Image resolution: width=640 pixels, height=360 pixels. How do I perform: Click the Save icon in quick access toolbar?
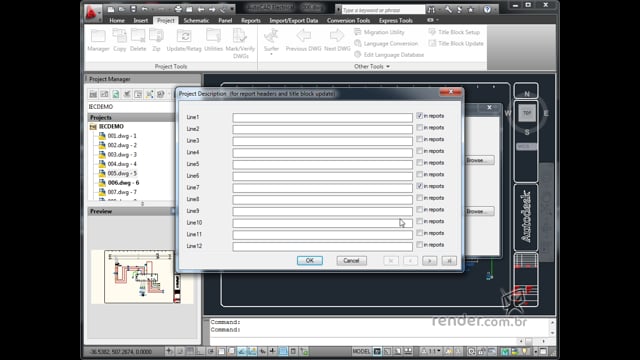tap(133, 9)
